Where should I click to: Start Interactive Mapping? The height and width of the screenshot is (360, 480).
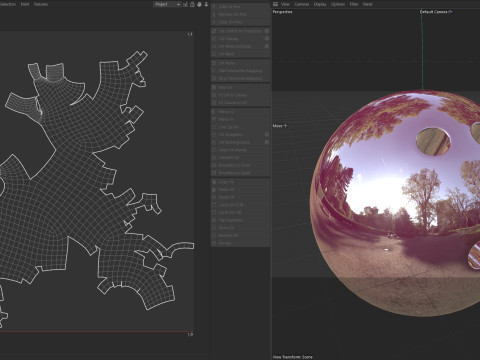point(240,71)
